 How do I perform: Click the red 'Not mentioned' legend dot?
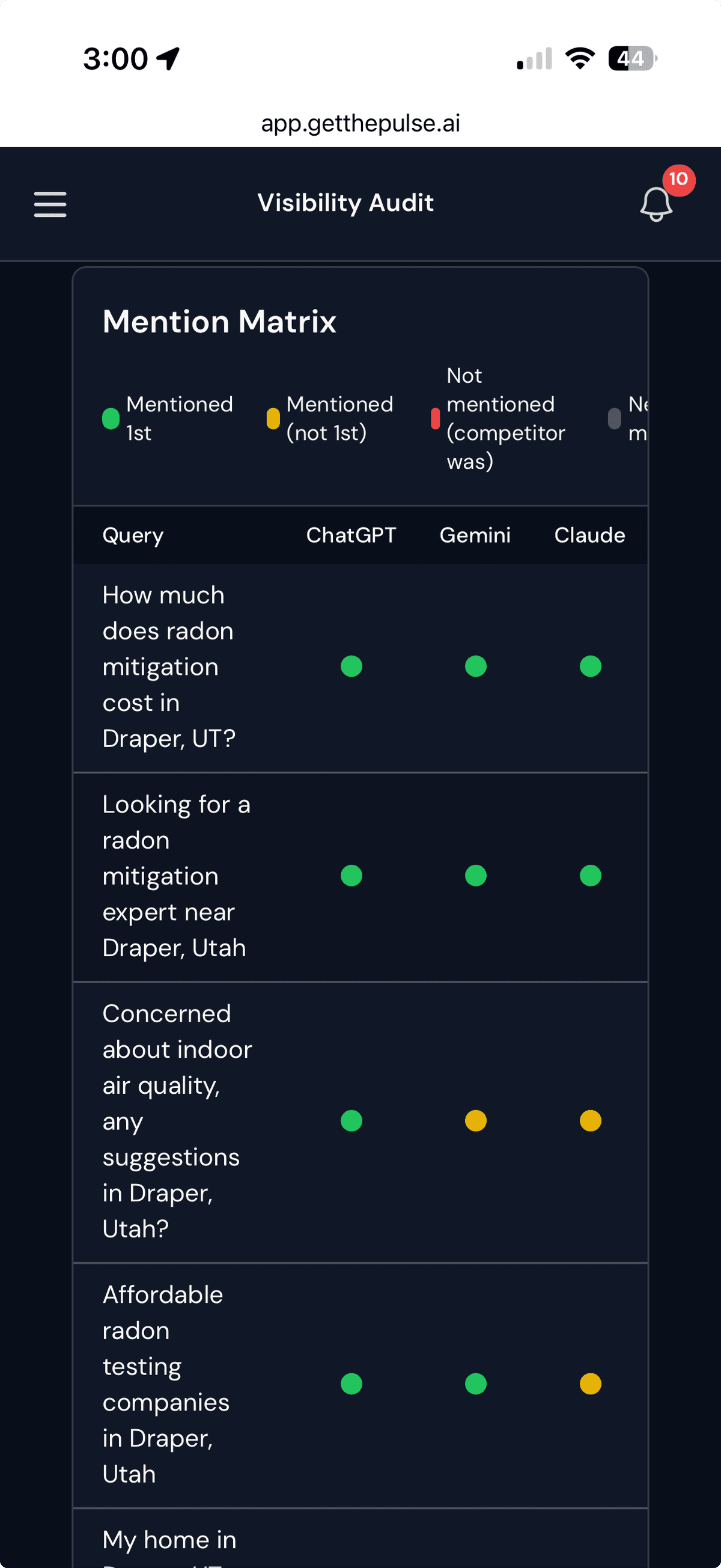click(x=435, y=418)
